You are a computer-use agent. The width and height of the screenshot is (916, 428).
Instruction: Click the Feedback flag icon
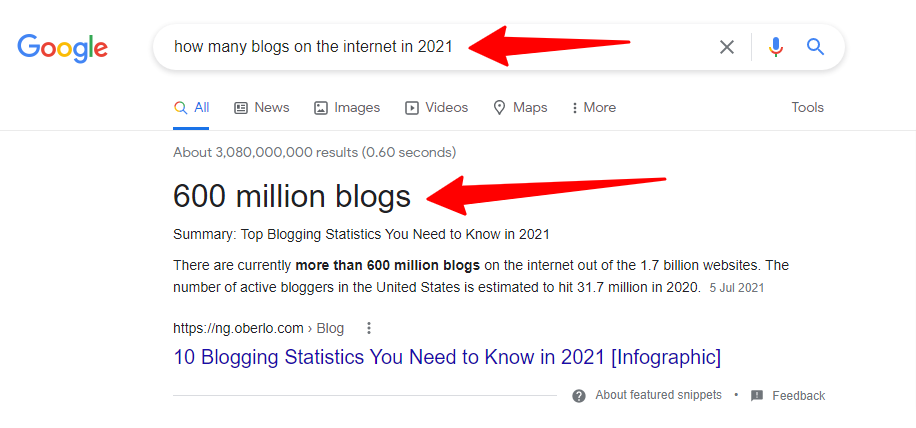[x=757, y=396]
